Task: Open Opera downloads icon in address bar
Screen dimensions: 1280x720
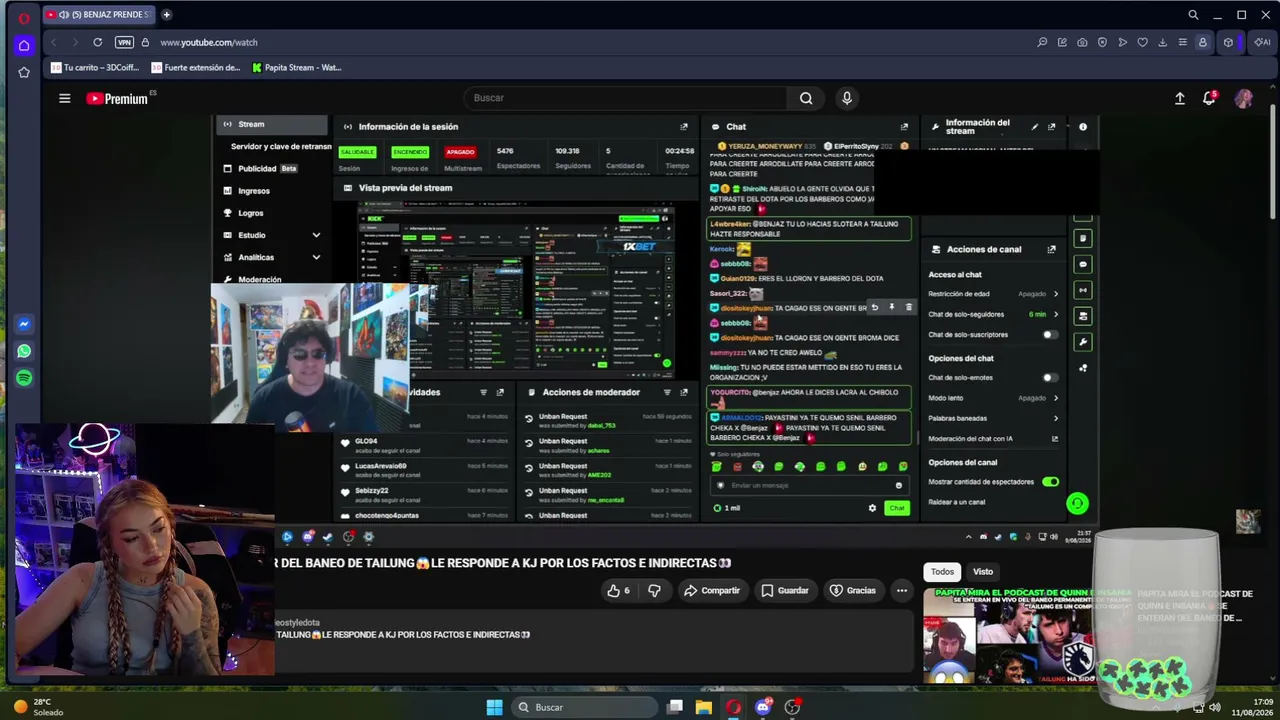Action: (x=1162, y=42)
